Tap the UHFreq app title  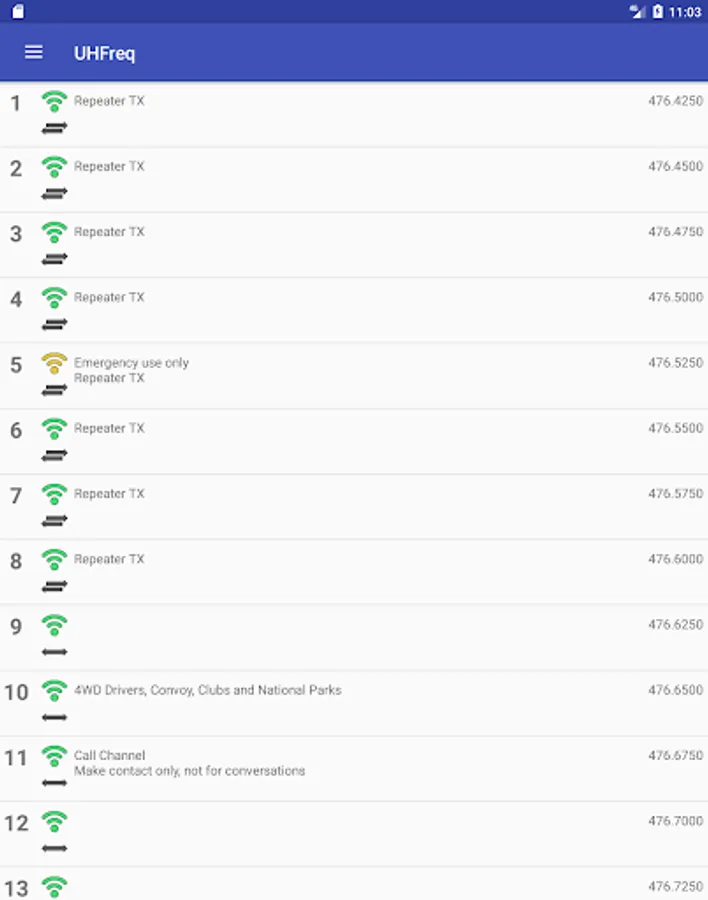[104, 53]
